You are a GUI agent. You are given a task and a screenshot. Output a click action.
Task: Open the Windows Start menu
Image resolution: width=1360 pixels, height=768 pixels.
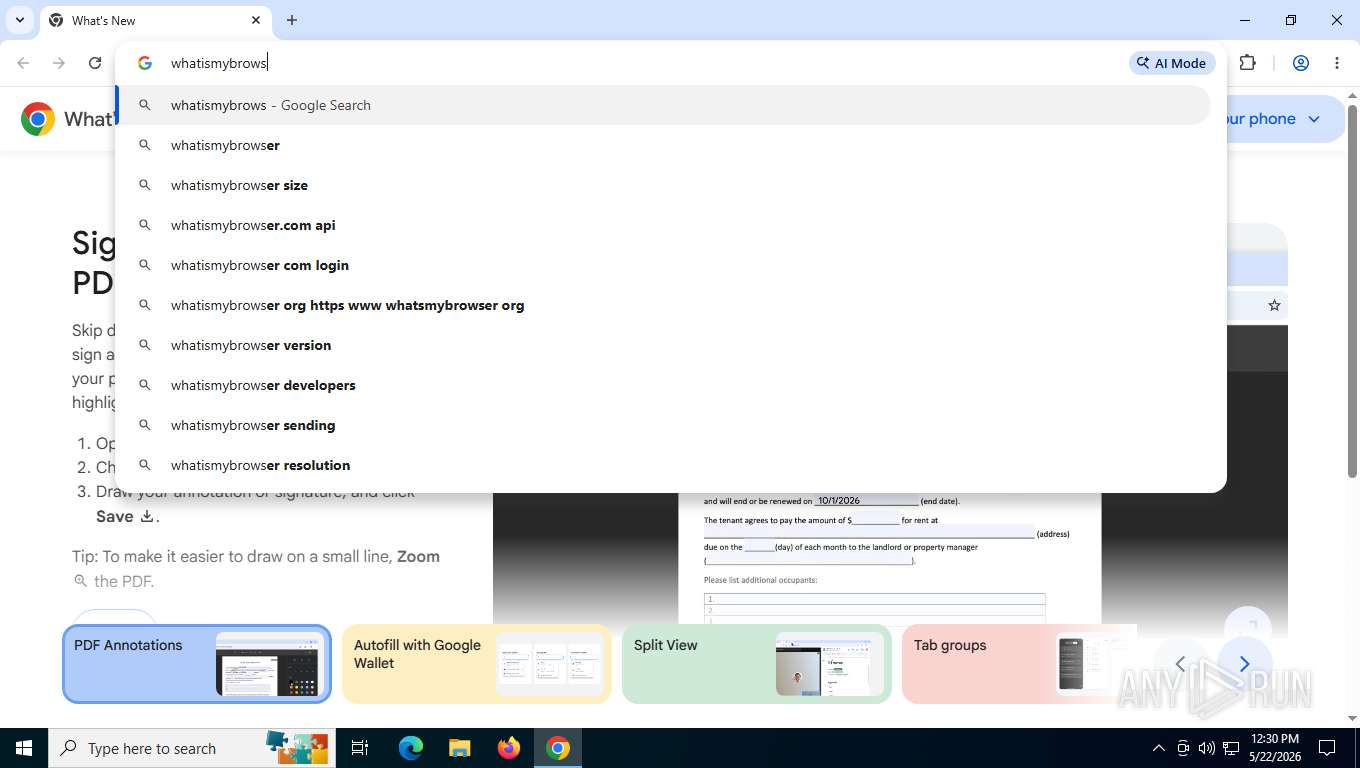pos(24,748)
